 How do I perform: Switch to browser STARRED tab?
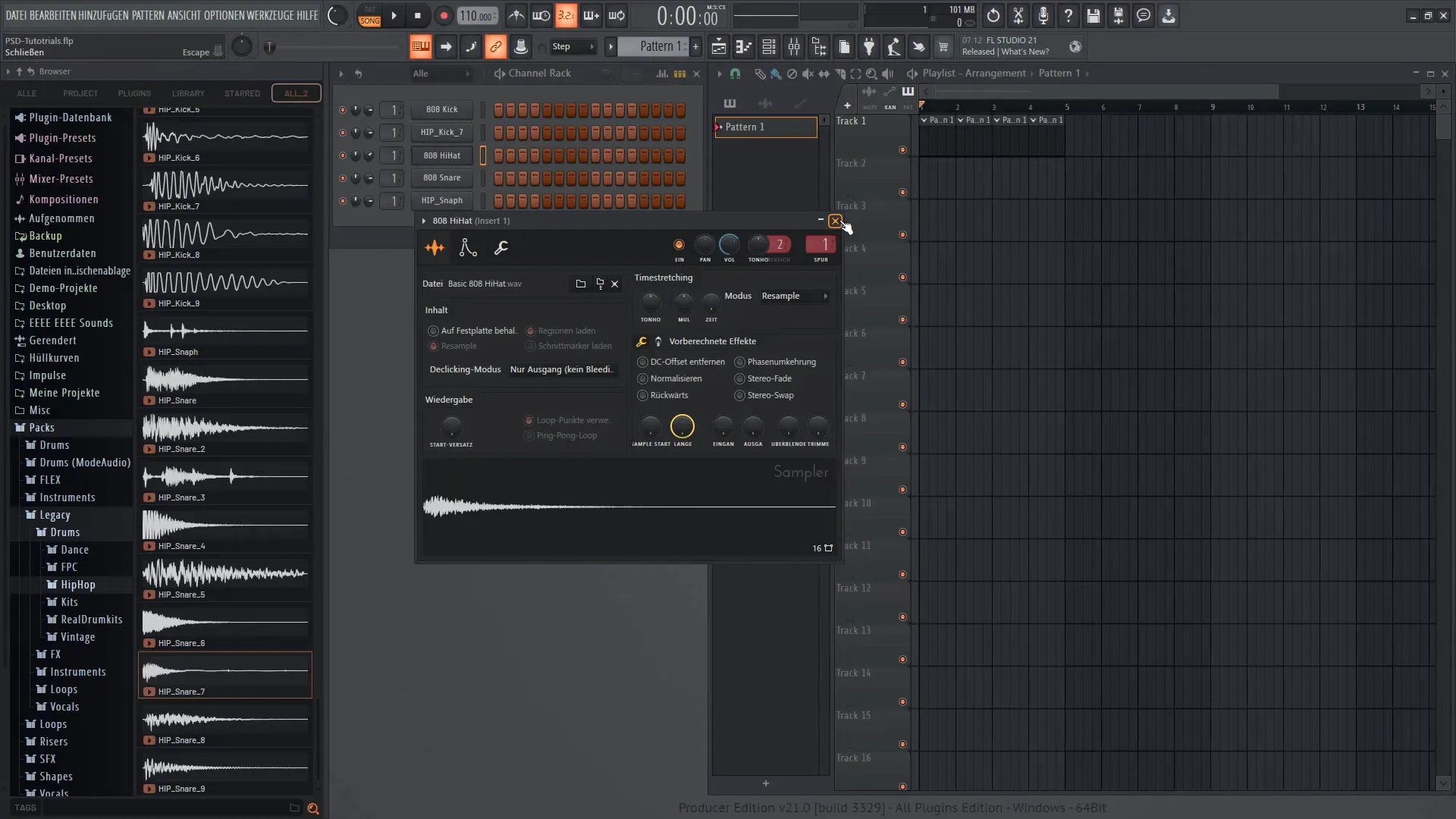coord(242,93)
